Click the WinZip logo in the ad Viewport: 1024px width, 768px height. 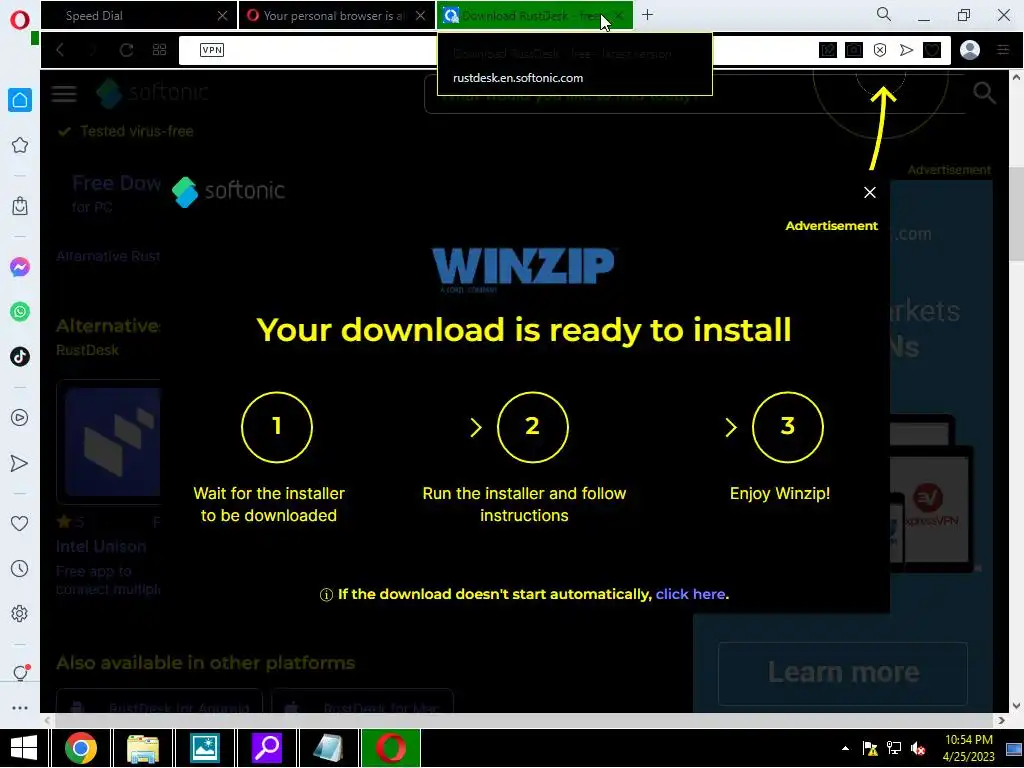(524, 270)
